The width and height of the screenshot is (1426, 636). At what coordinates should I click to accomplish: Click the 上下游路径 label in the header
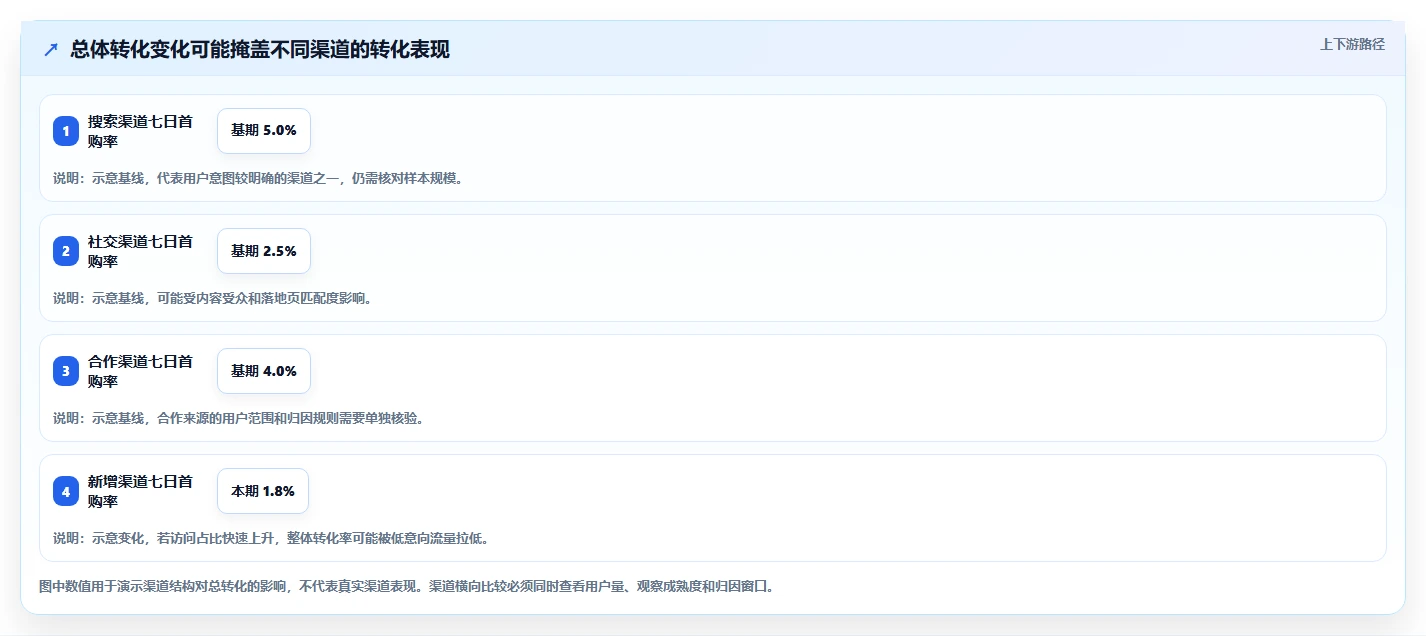pyautogui.click(x=1352, y=44)
